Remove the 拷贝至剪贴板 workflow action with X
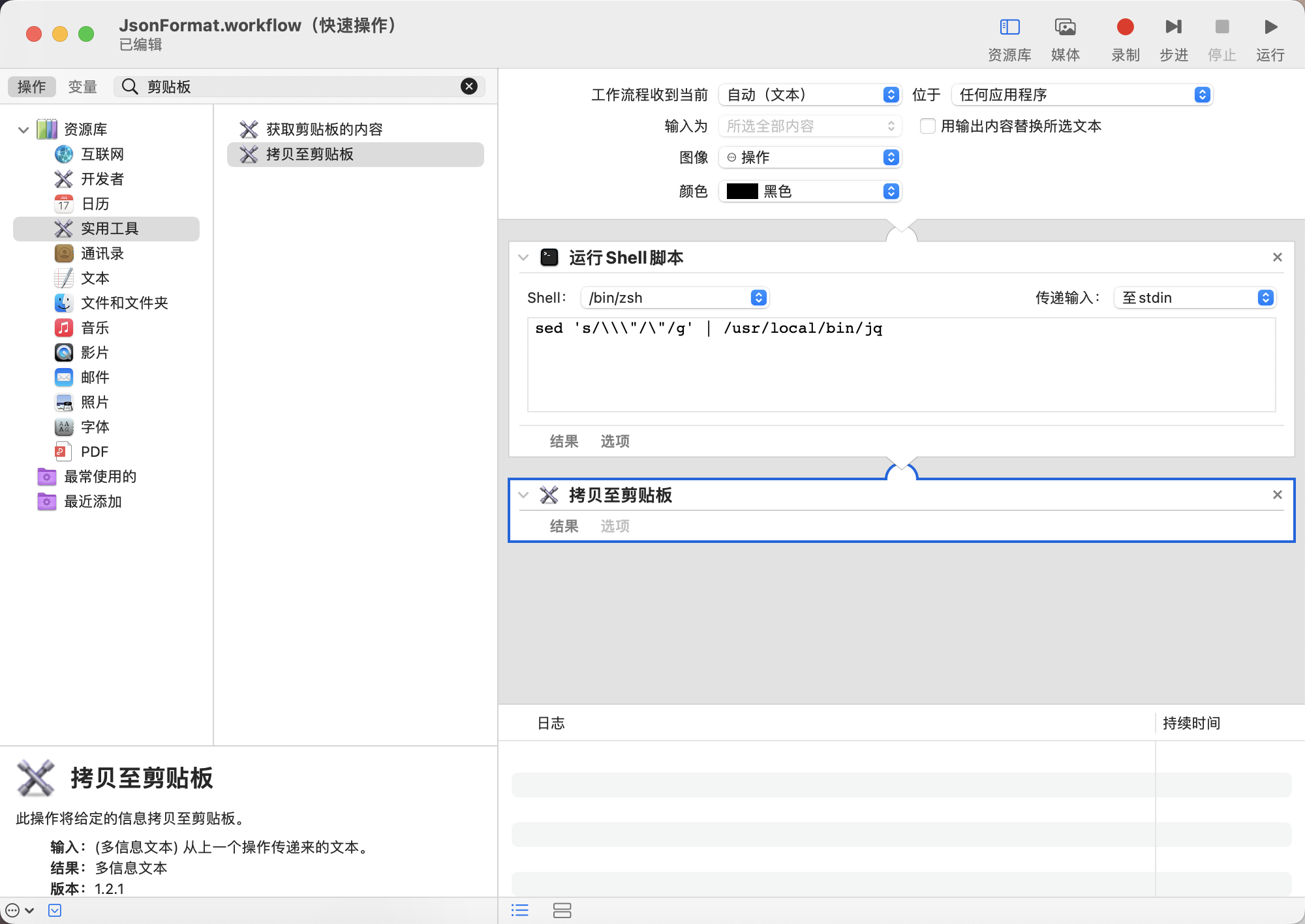This screenshot has width=1305, height=924. click(x=1277, y=495)
